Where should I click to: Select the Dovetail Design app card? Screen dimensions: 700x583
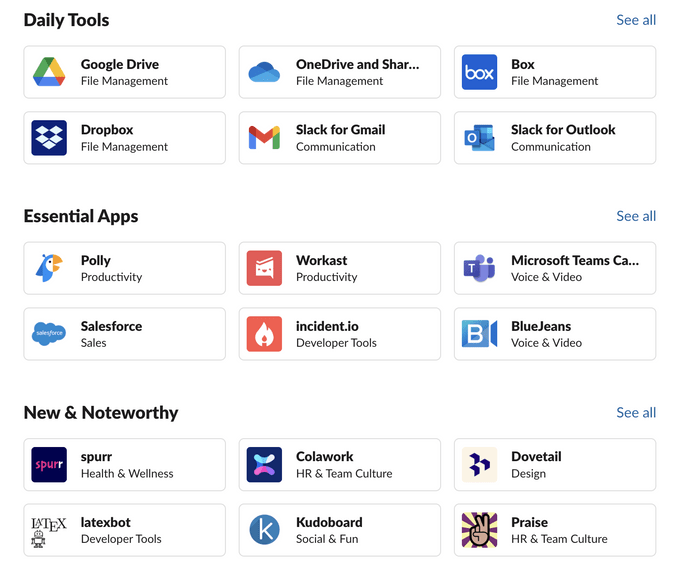[x=555, y=464]
